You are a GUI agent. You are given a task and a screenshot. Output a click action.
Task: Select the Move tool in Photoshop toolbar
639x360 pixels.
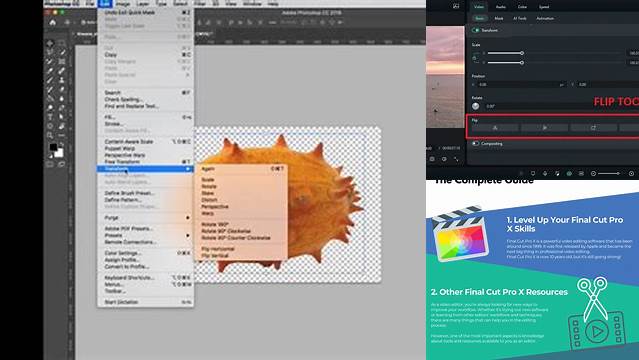click(x=50, y=43)
